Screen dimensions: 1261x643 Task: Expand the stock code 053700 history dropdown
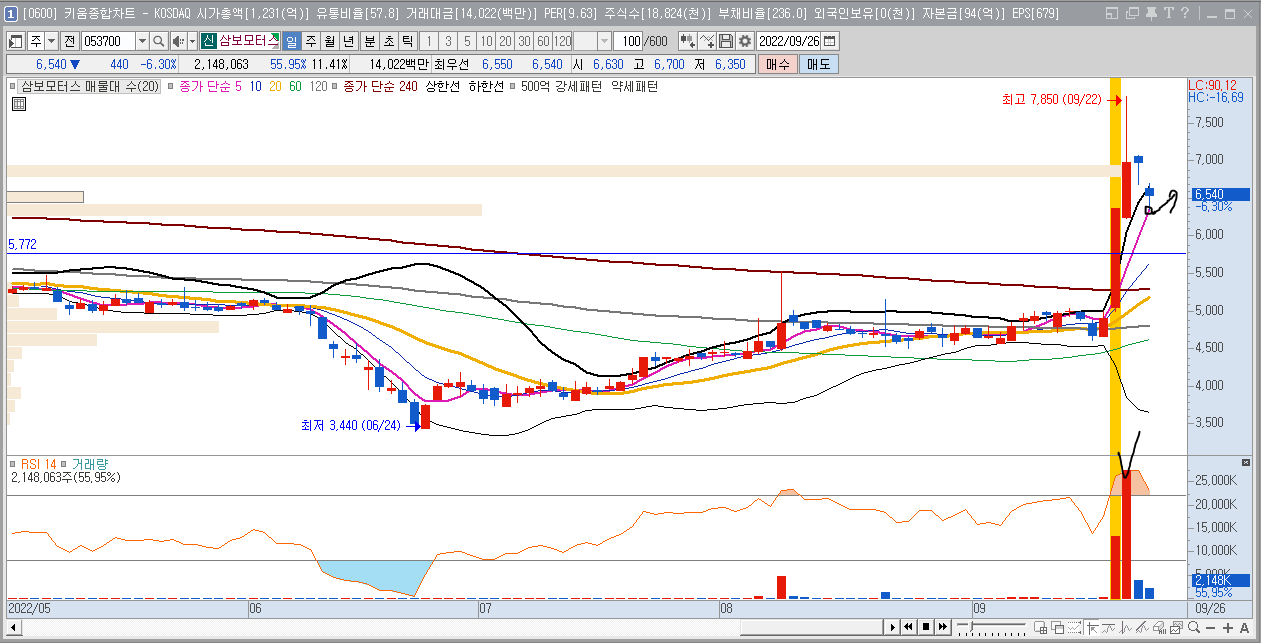click(x=143, y=41)
